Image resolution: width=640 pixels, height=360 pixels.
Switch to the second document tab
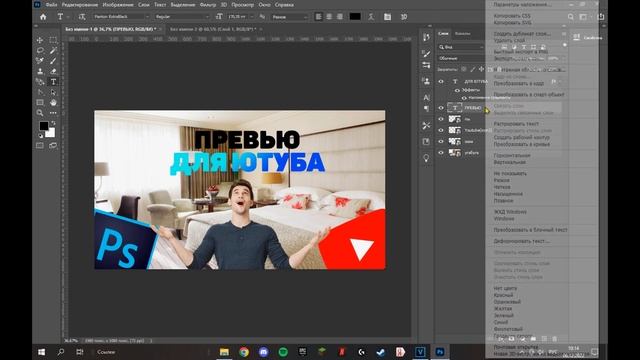(213, 29)
